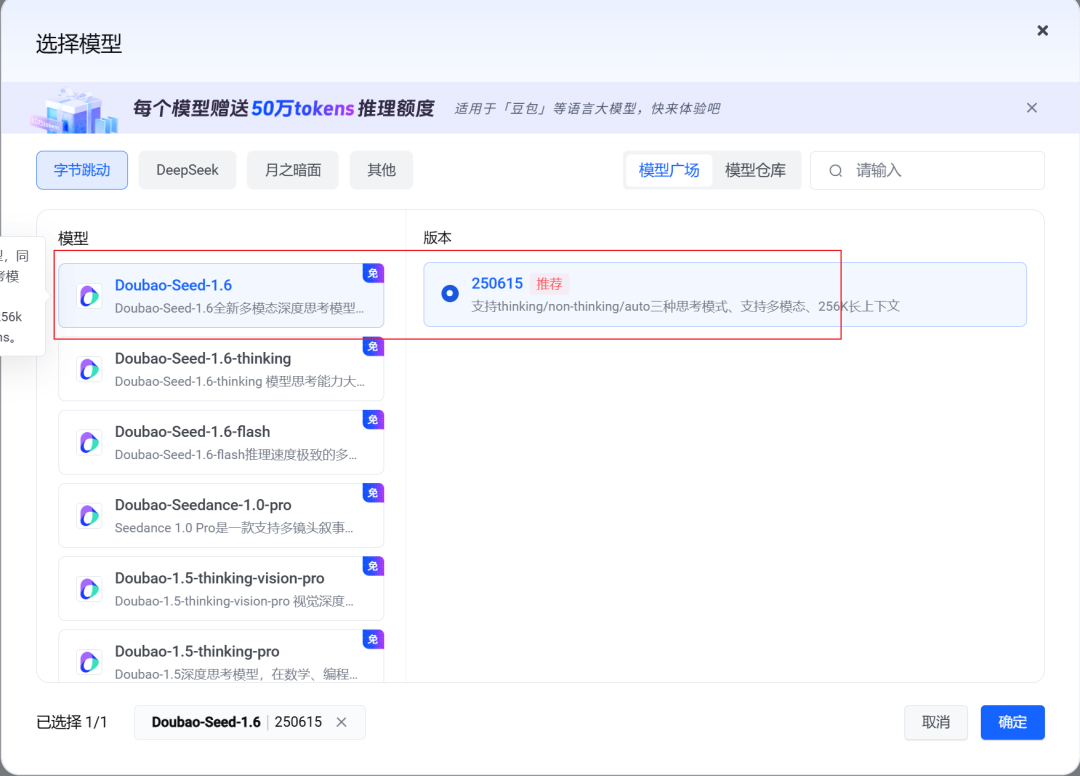The height and width of the screenshot is (776, 1080).
Task: Click the 免 badge on Doubao-Seed-1.6-flash
Action: point(373,420)
